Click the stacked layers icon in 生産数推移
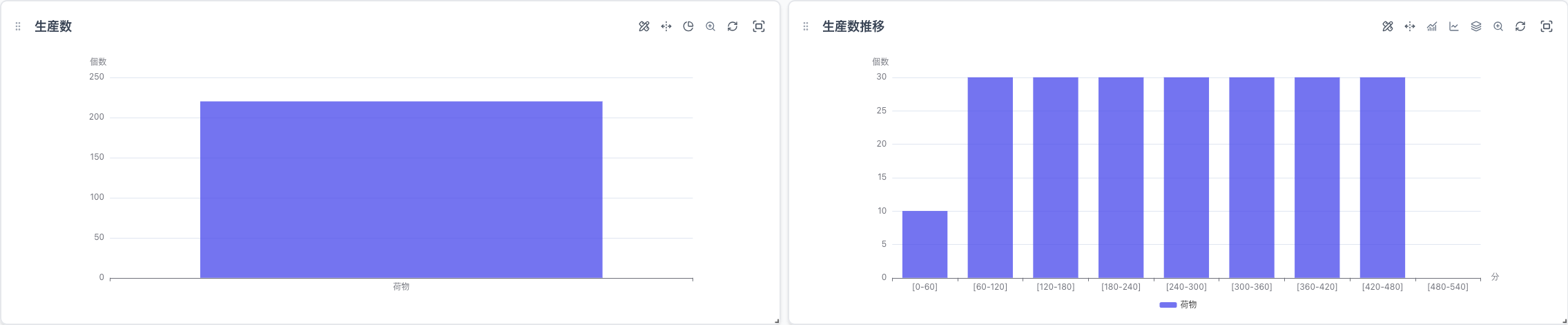Viewport: 1568px width, 325px height. tap(1475, 26)
